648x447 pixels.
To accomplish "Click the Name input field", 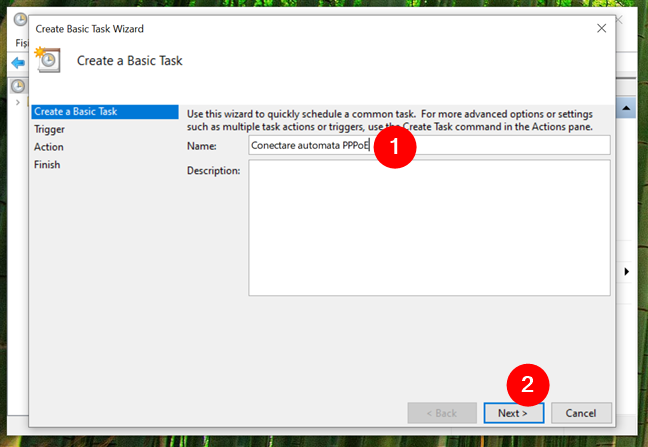I will click(429, 145).
